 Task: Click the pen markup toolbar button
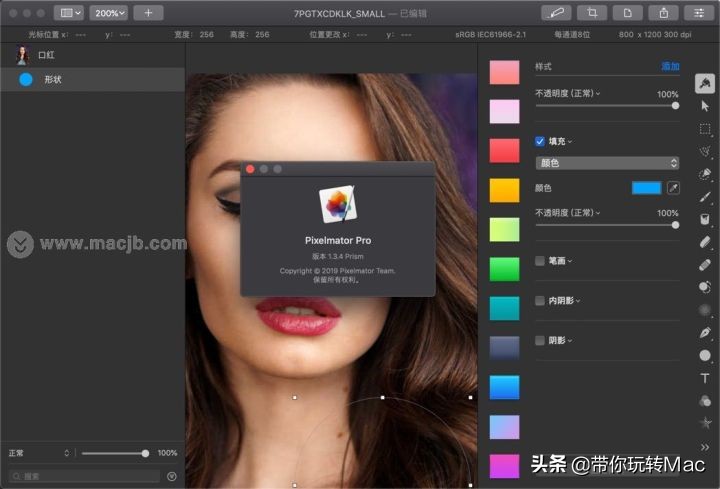tap(556, 13)
